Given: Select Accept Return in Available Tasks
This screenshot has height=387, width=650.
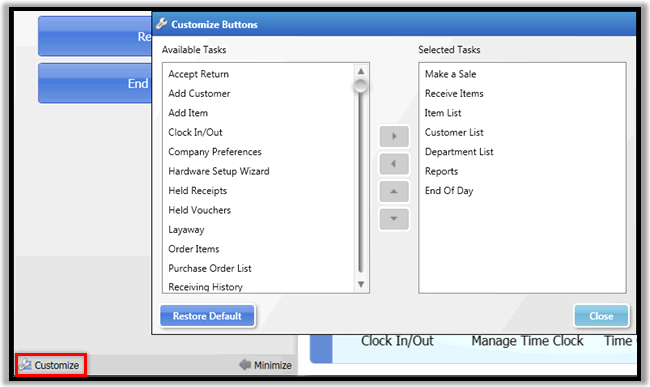Looking at the screenshot, I should tap(198, 74).
